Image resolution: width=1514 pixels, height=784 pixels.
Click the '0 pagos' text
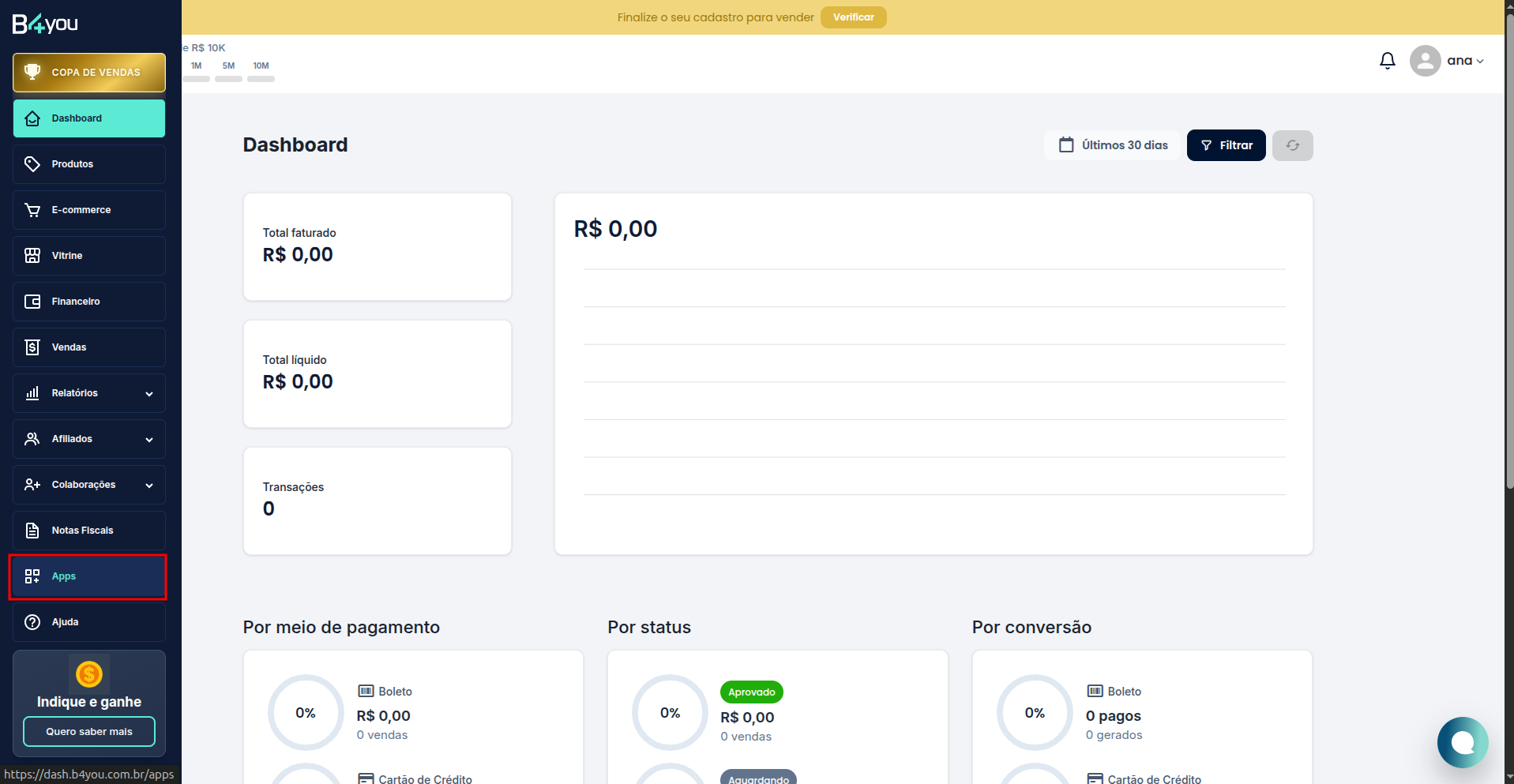click(x=1114, y=716)
